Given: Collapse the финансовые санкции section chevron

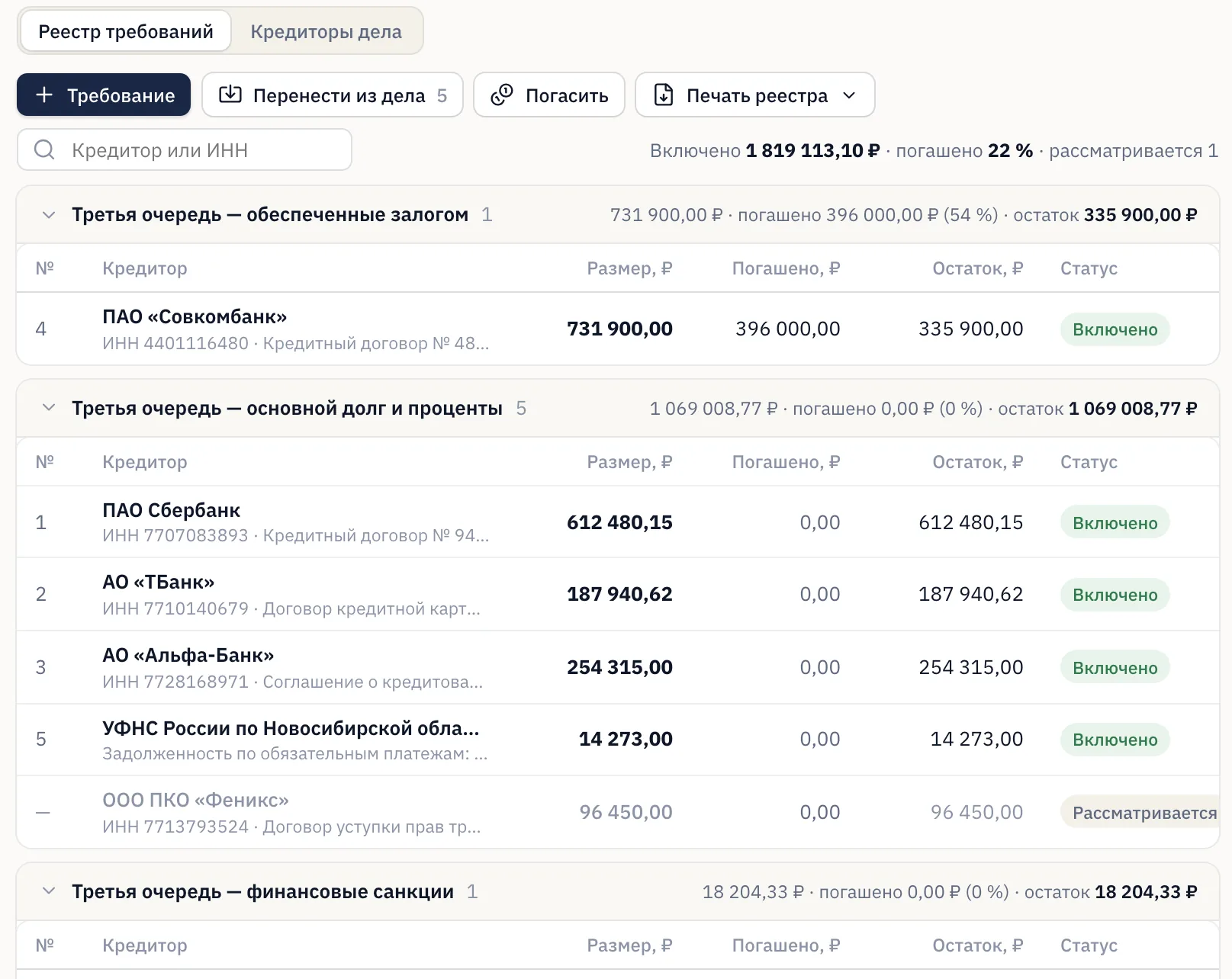Looking at the screenshot, I should click(49, 891).
